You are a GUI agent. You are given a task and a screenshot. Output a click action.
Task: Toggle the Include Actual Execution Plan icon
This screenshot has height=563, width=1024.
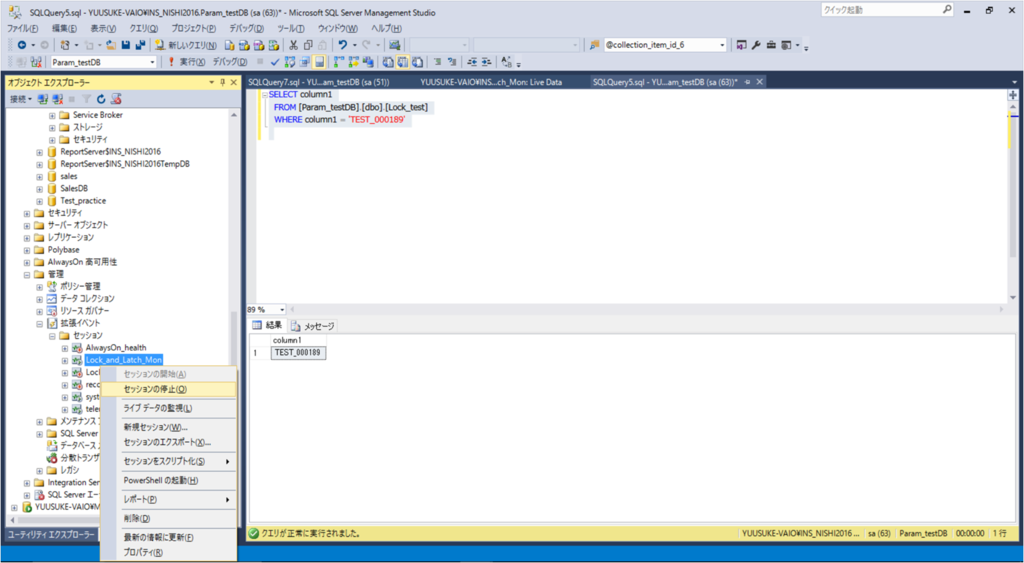(338, 62)
